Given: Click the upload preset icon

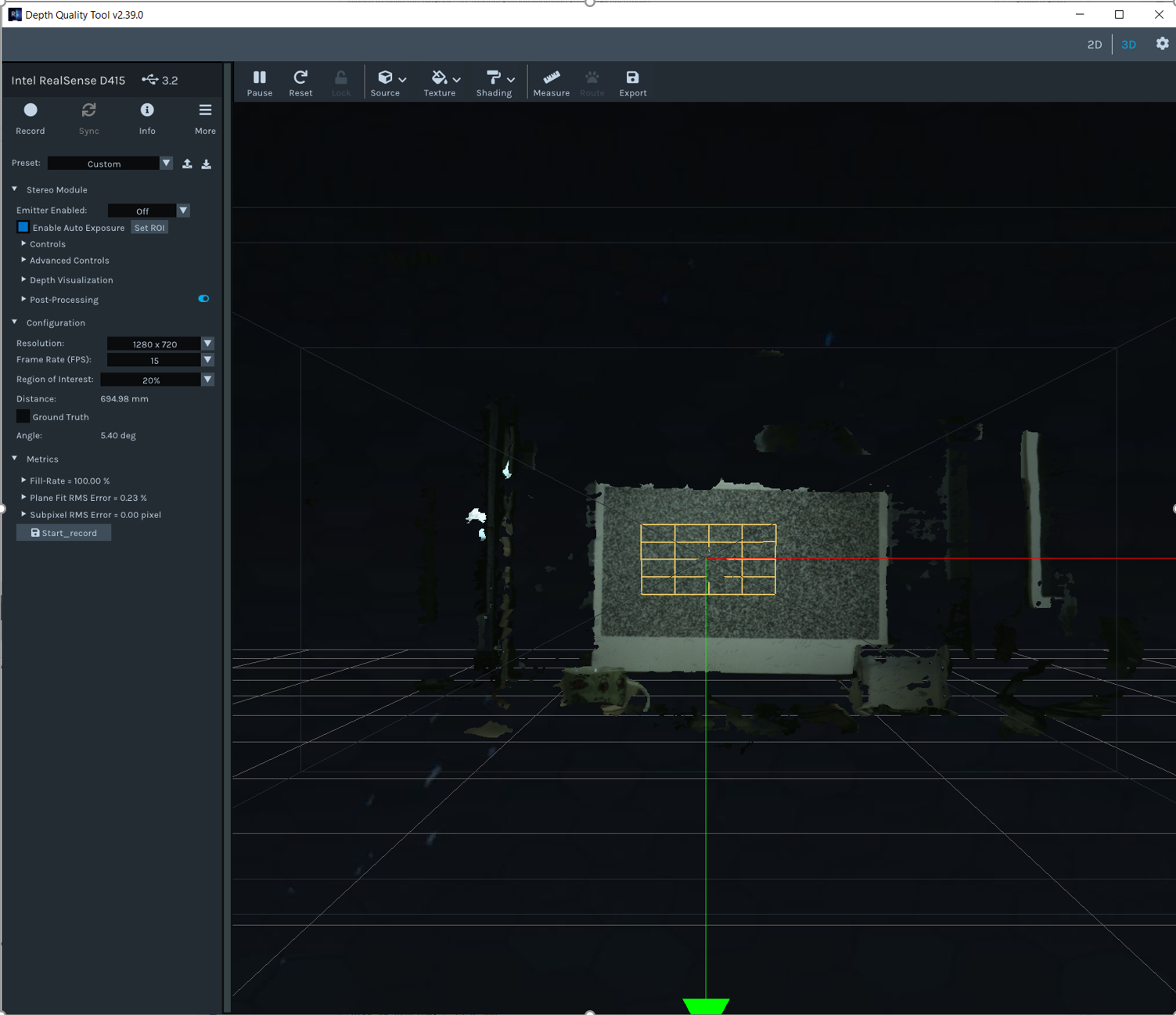Looking at the screenshot, I should coord(187,164).
